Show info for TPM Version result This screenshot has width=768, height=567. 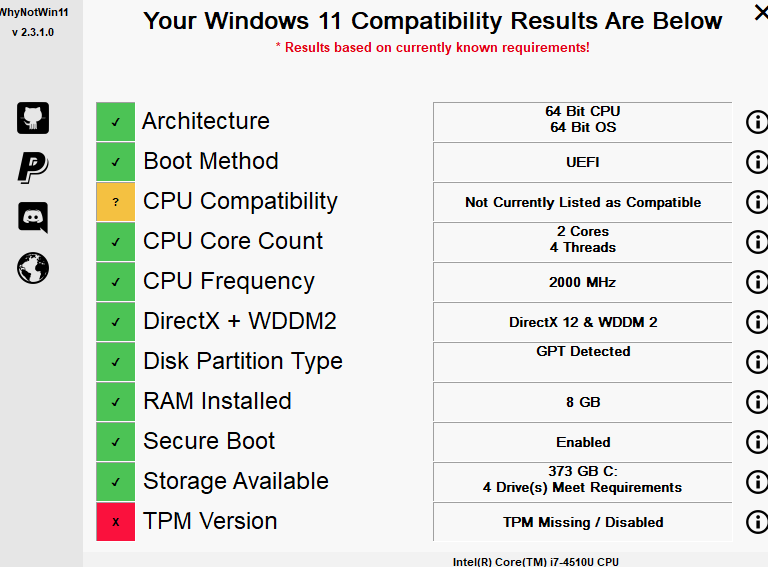[757, 522]
